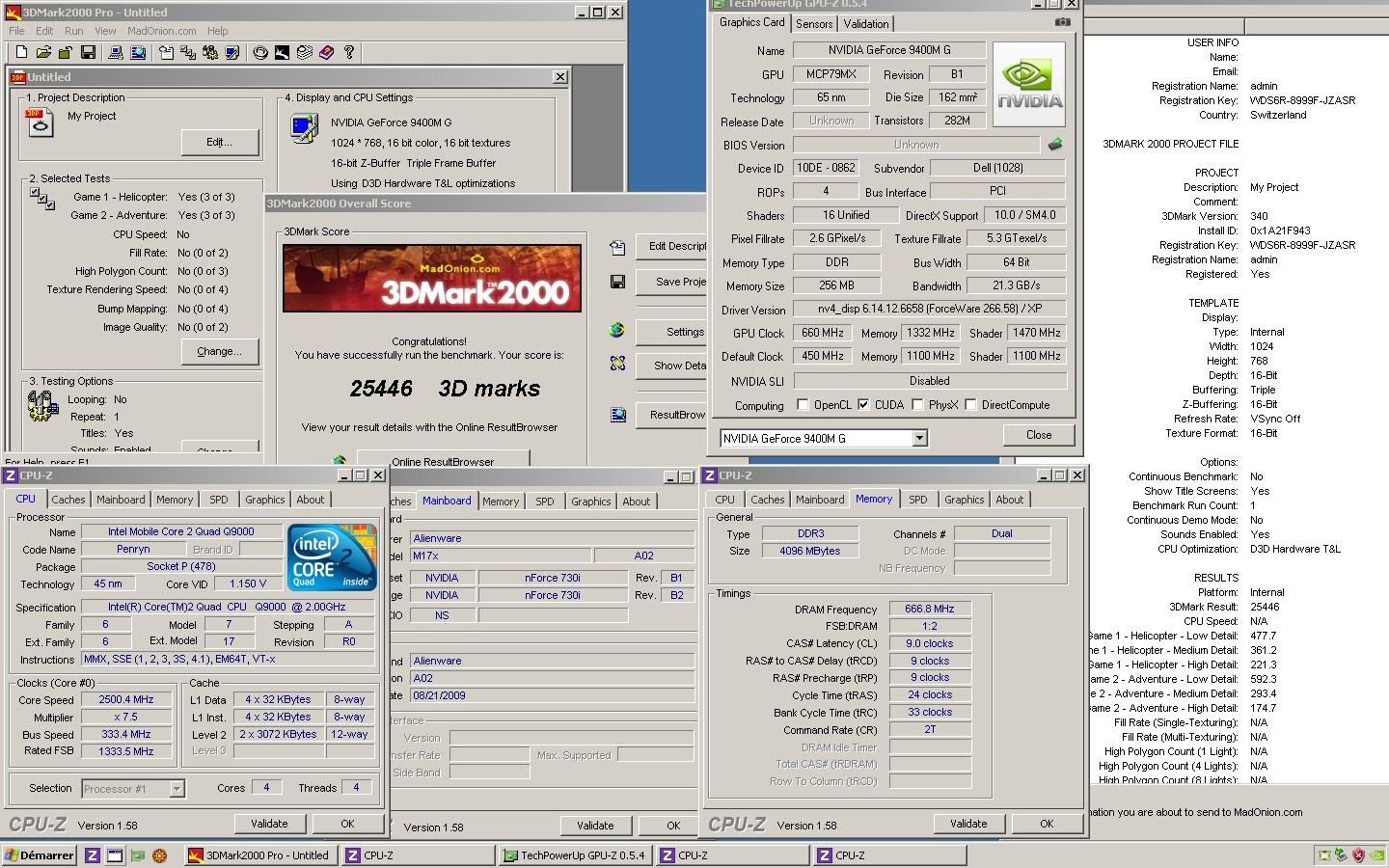Click the GPU-Z camera screenshot icon
This screenshot has height=868, width=1389.
(x=1062, y=21)
